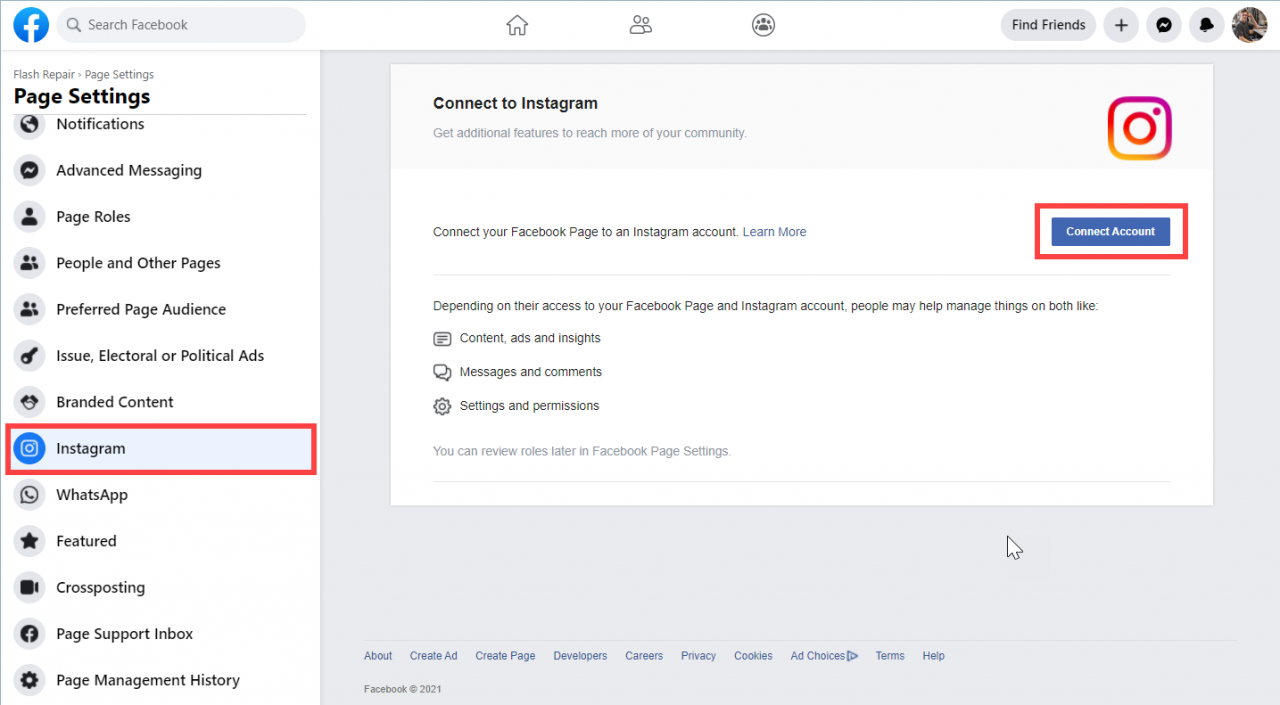Click the Instagram sidebar icon
This screenshot has width=1280, height=705.
(x=30, y=448)
